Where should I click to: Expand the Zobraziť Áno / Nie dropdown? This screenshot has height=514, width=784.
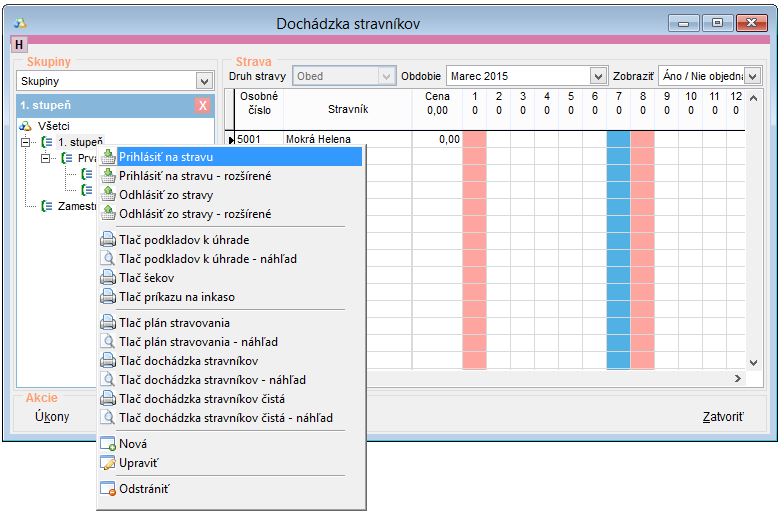tap(752, 76)
